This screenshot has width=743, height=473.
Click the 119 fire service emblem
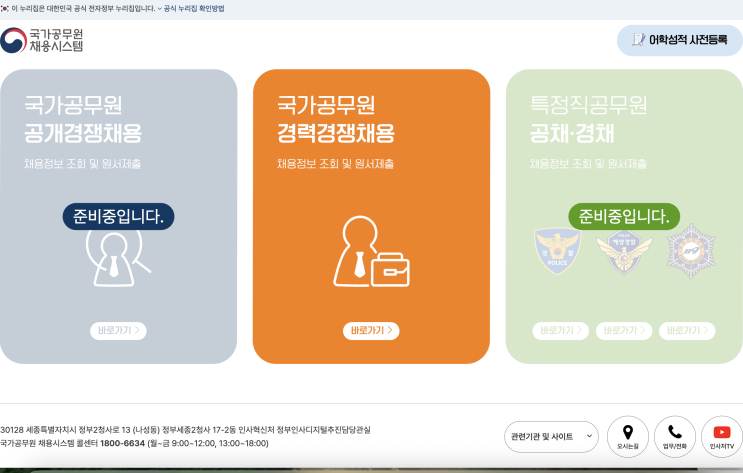click(691, 251)
